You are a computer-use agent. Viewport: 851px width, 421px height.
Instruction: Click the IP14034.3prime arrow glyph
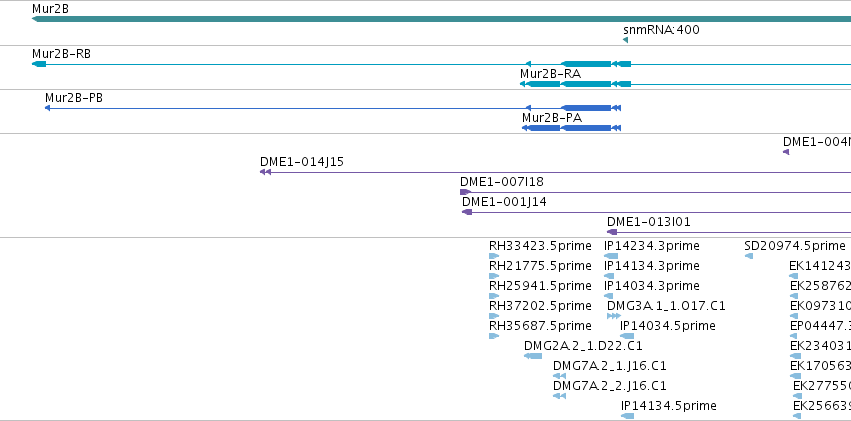[609, 296]
